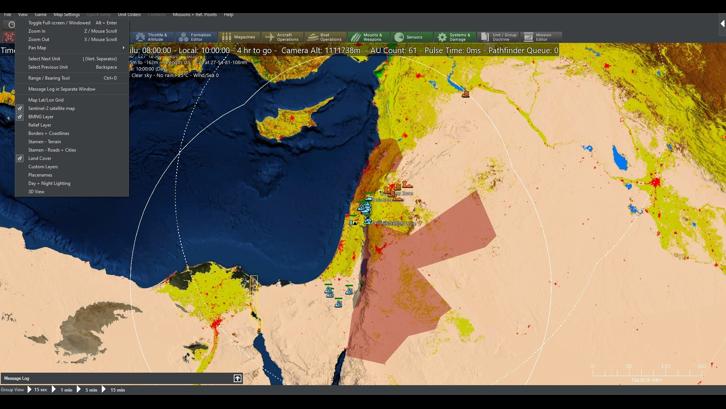Click the Camera Alt: 1111238m readout

(x=320, y=50)
